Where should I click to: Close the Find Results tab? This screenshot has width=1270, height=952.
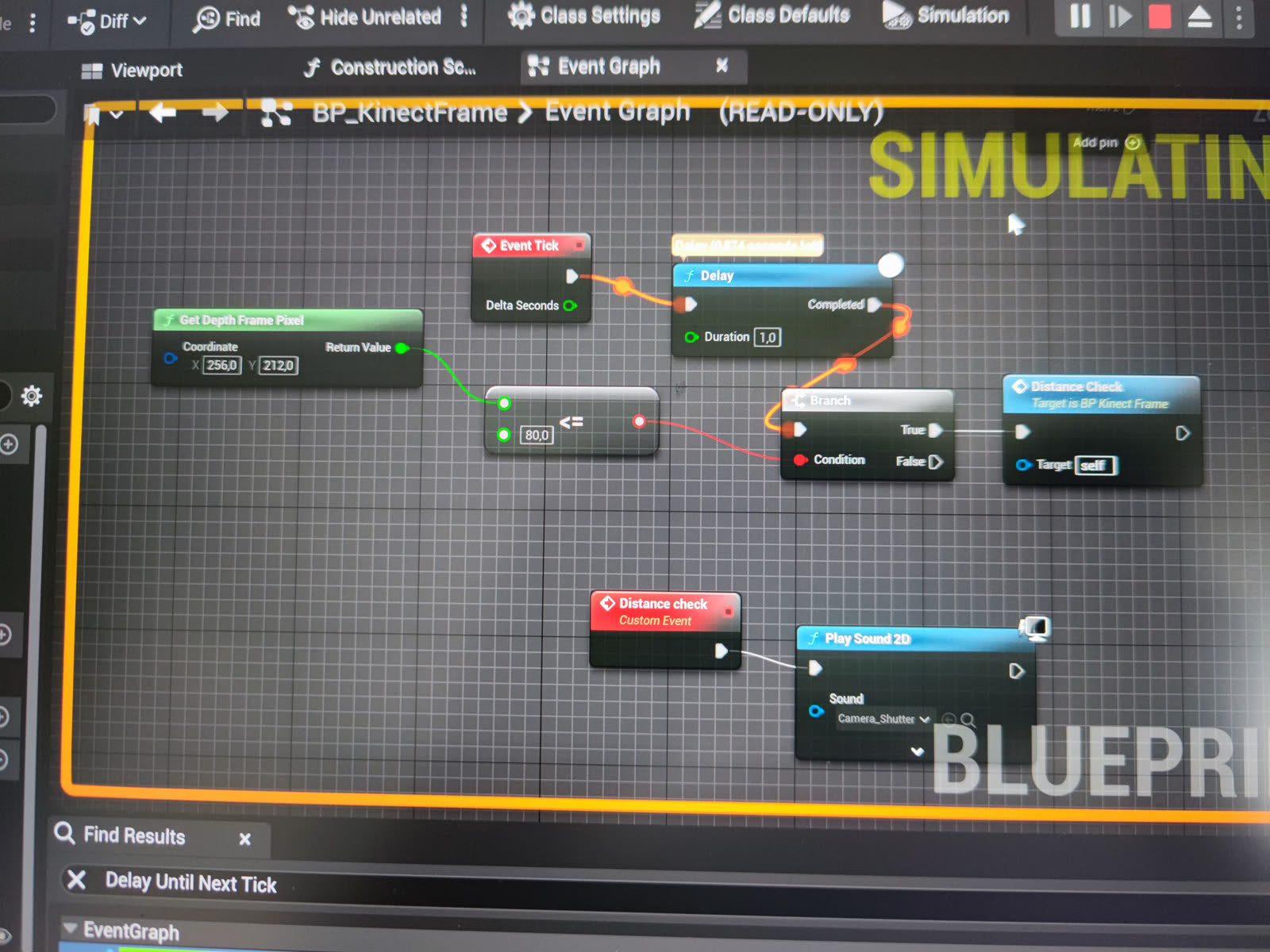point(244,839)
